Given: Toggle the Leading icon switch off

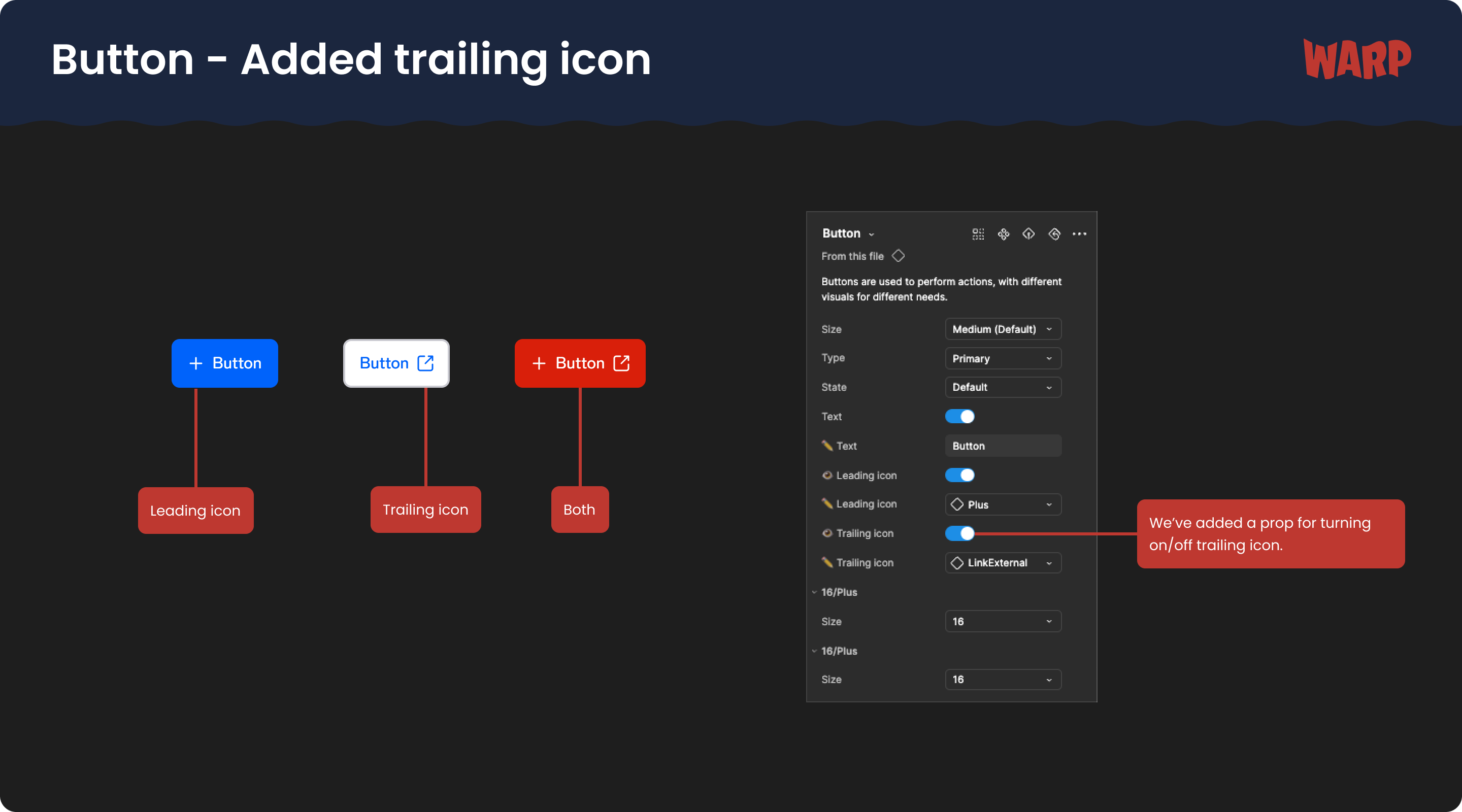Looking at the screenshot, I should click(x=960, y=475).
